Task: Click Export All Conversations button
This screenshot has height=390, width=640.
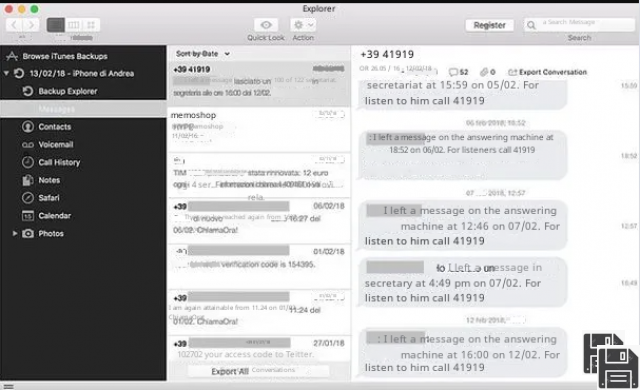Action: click(258, 371)
